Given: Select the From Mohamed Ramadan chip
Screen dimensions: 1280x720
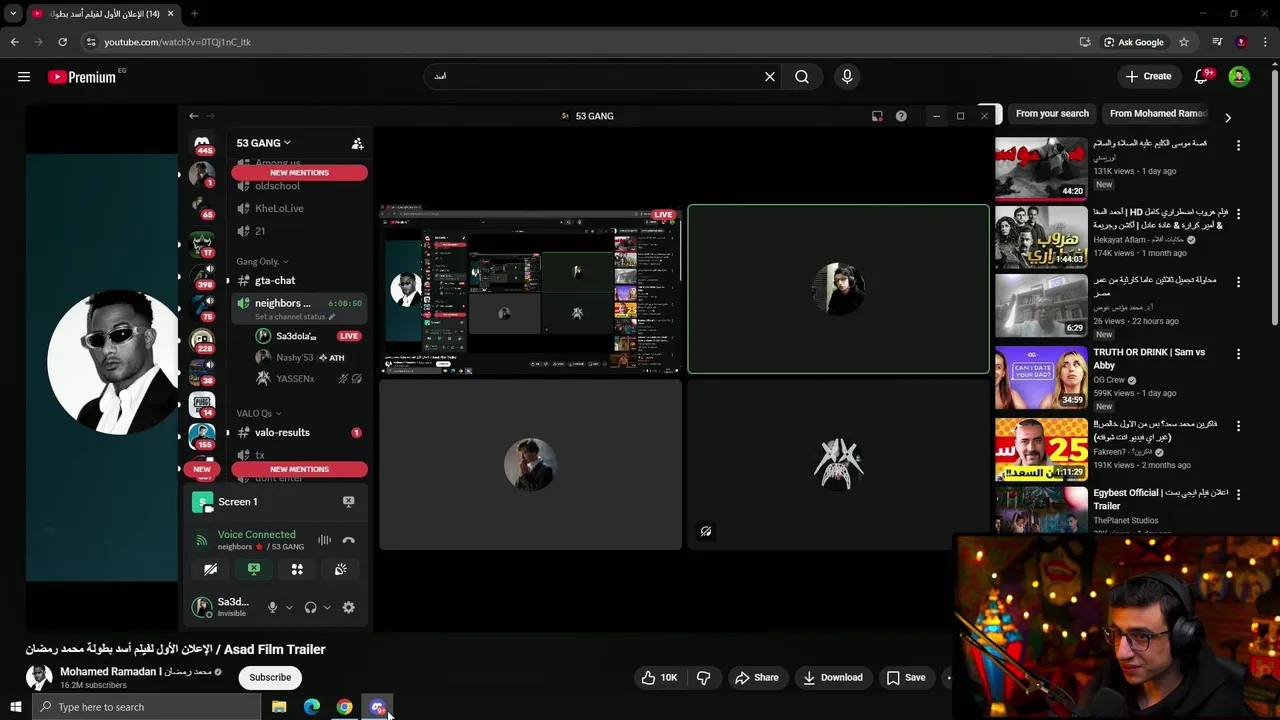Looking at the screenshot, I should point(1158,114).
